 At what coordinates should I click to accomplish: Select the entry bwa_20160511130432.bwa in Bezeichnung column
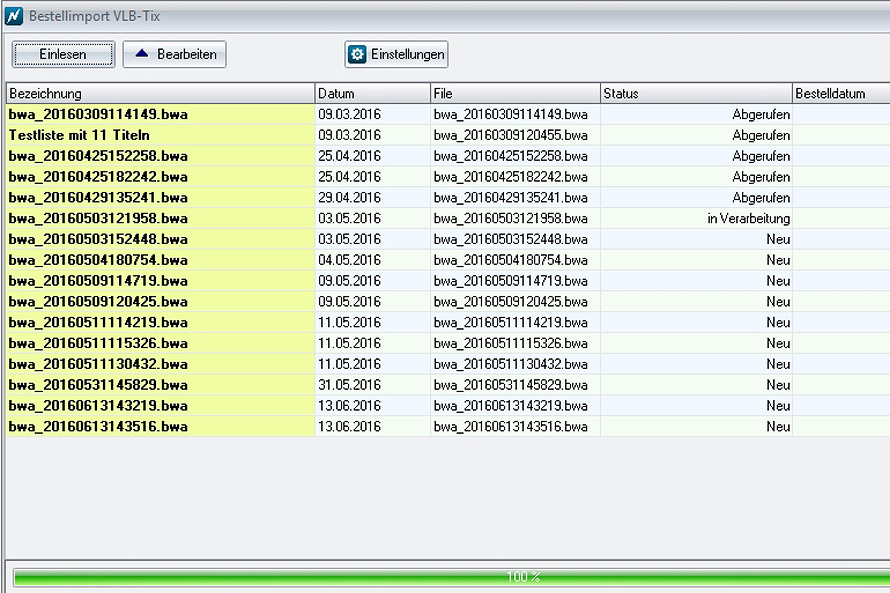(x=98, y=364)
